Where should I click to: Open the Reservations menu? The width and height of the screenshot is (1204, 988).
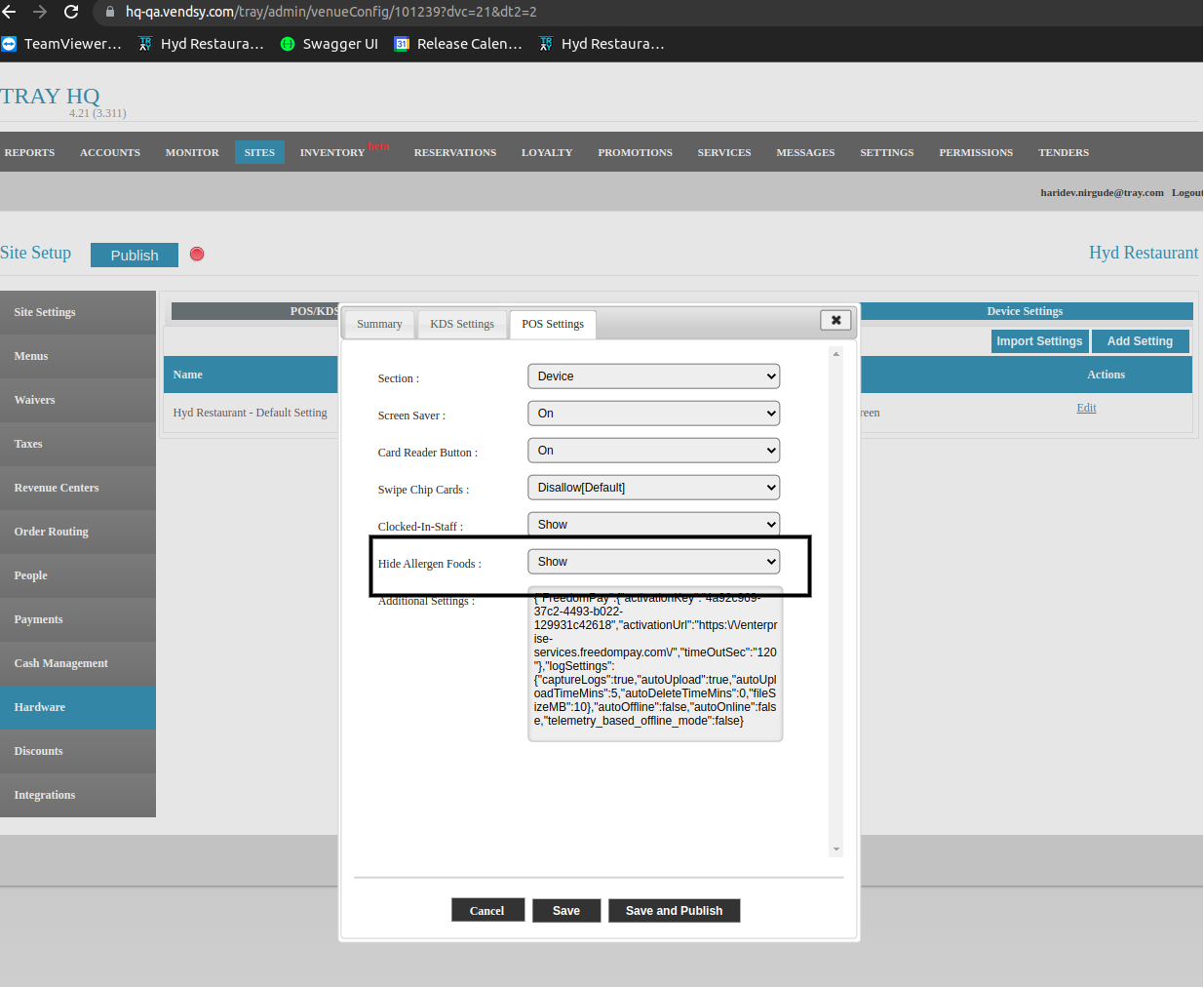[x=454, y=153]
